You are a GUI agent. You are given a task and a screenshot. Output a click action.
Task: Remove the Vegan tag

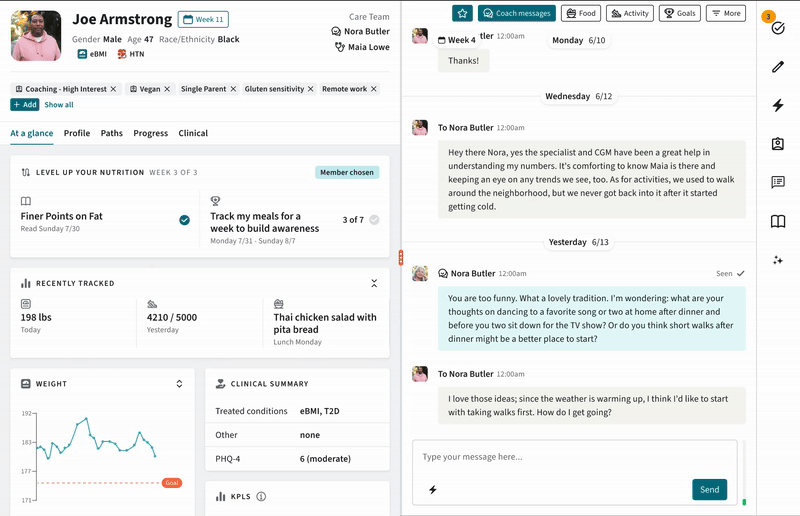pyautogui.click(x=170, y=89)
